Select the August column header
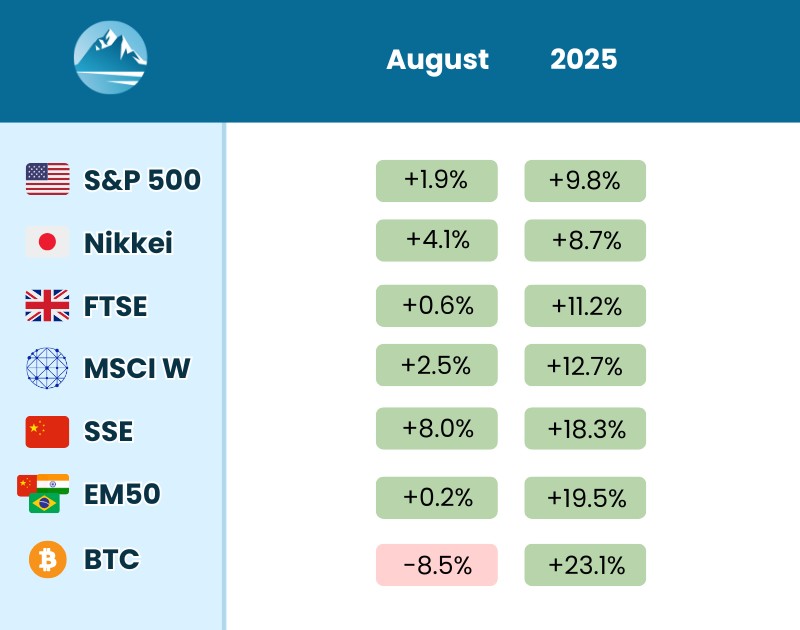This screenshot has height=630, width=800. pos(437,59)
